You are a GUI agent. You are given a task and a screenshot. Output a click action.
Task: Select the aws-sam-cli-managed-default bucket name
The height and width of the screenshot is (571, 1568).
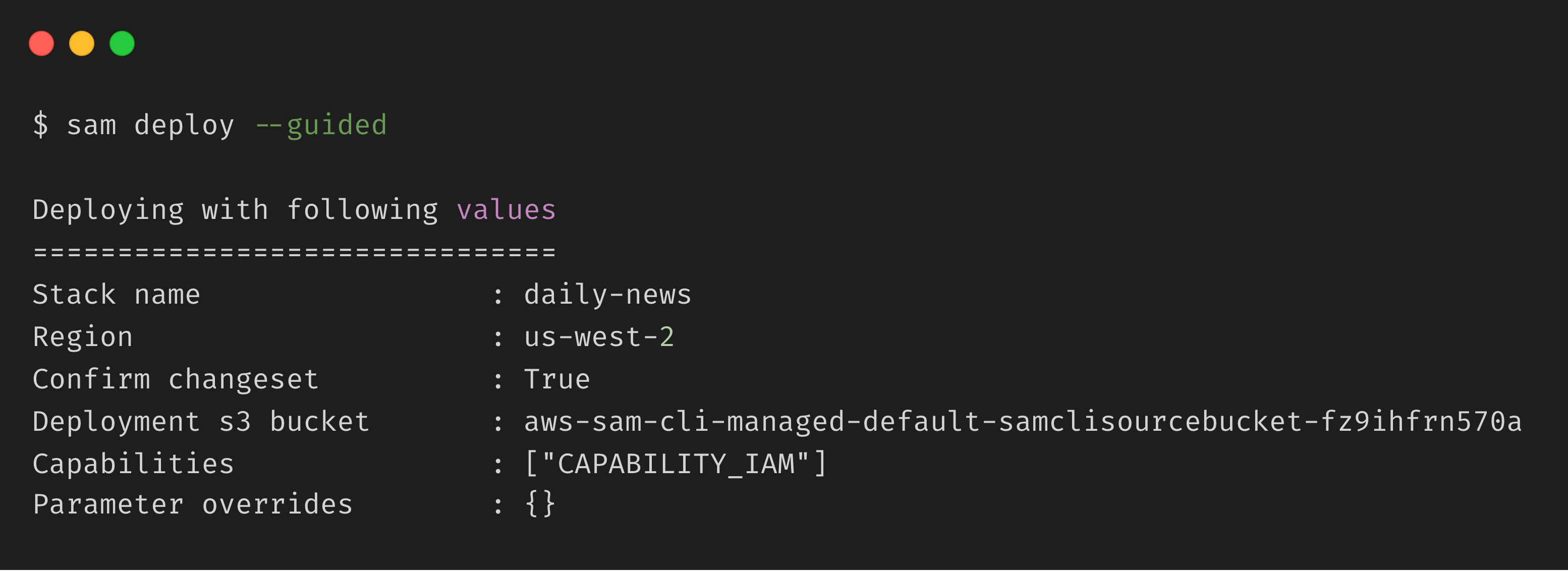(x=1023, y=422)
